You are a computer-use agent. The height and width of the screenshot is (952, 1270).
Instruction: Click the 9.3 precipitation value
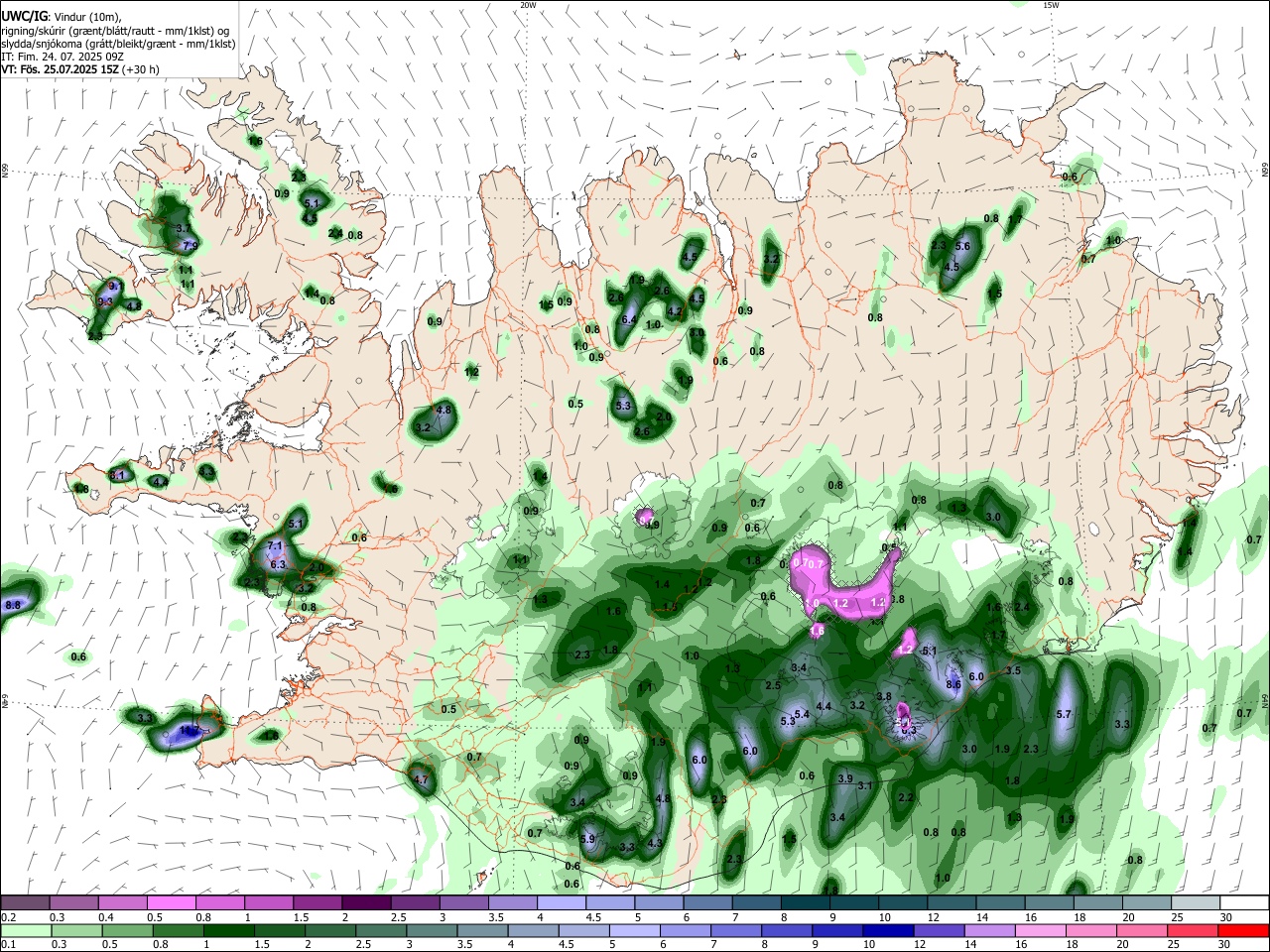coord(105,300)
